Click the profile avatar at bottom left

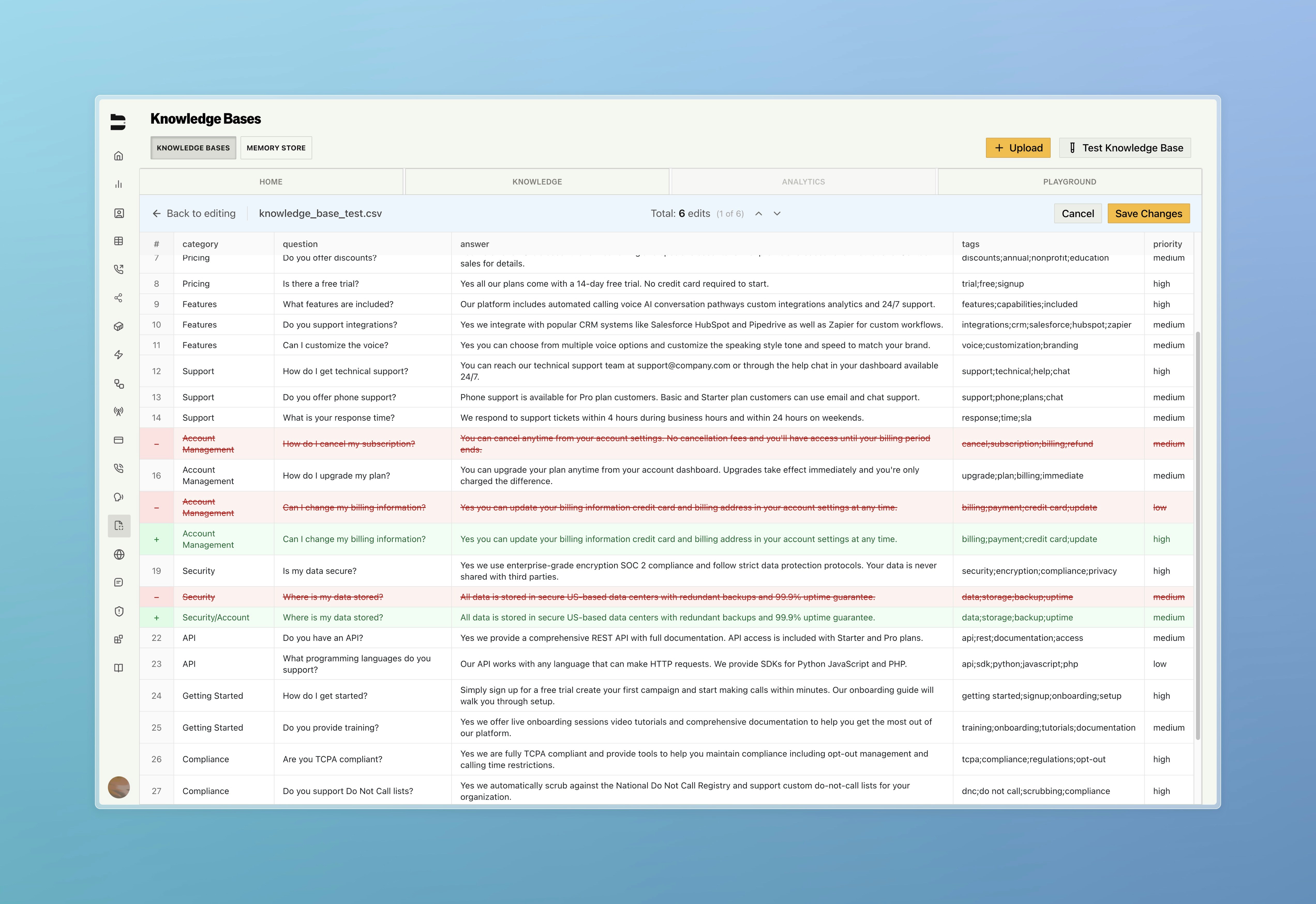119,787
